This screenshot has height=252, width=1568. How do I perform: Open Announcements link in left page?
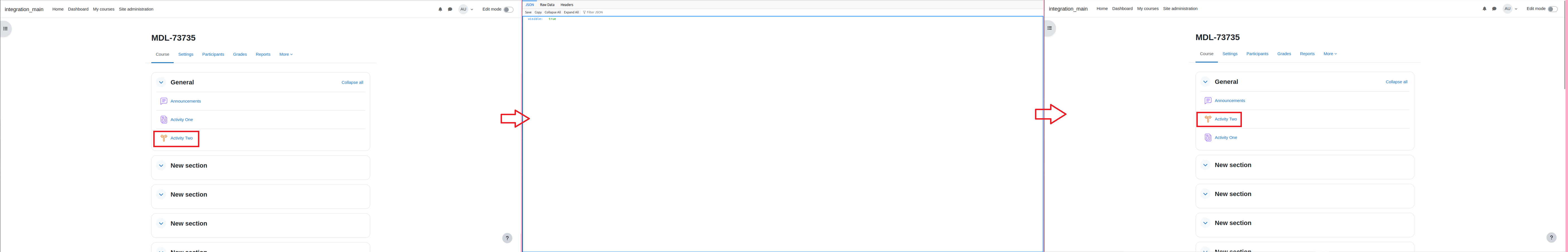click(x=186, y=101)
